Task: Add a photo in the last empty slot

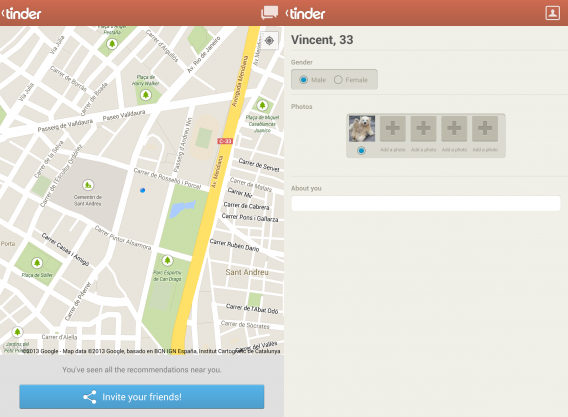Action: [485, 128]
